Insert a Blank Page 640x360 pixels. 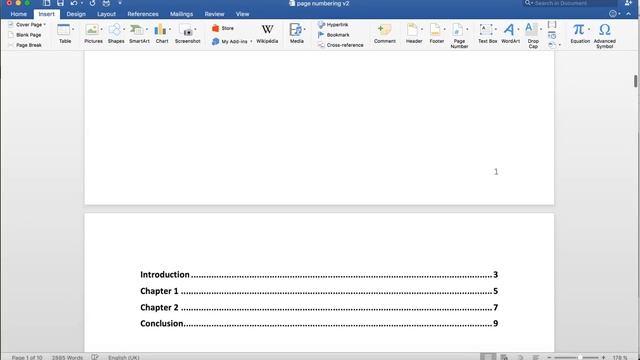[x=24, y=35]
